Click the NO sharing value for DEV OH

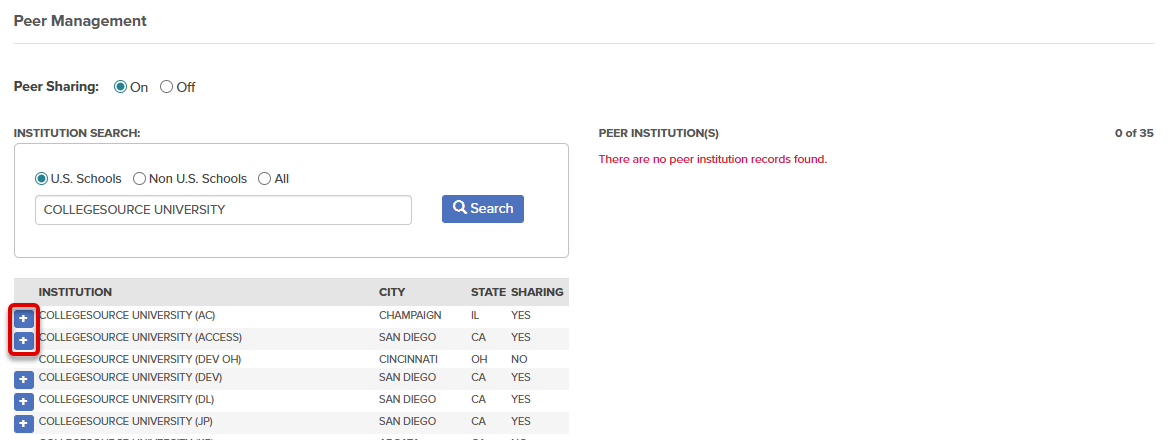tap(519, 359)
